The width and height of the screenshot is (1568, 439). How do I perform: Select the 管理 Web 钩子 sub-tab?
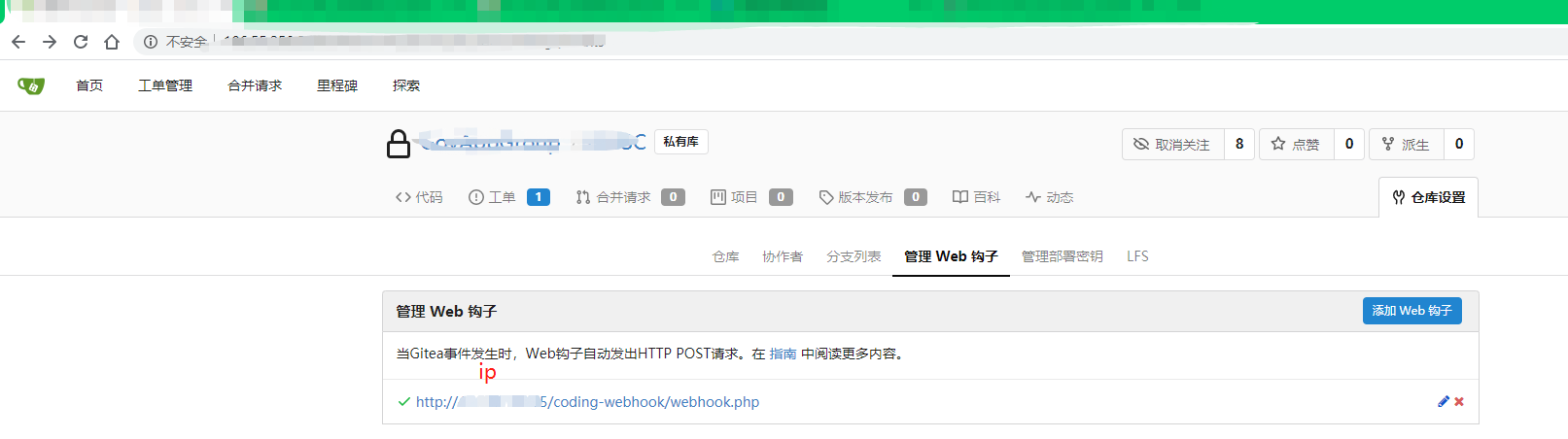coord(951,256)
